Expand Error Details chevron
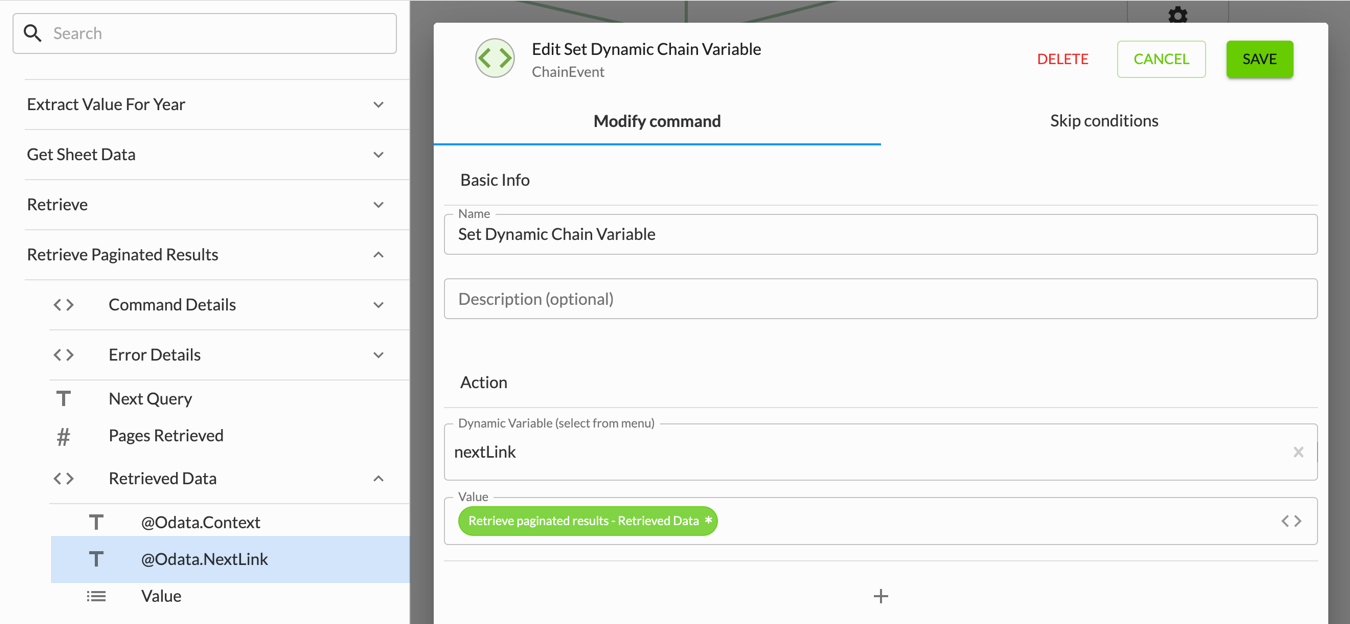Screen dimensions: 1350x624 pos(379,355)
